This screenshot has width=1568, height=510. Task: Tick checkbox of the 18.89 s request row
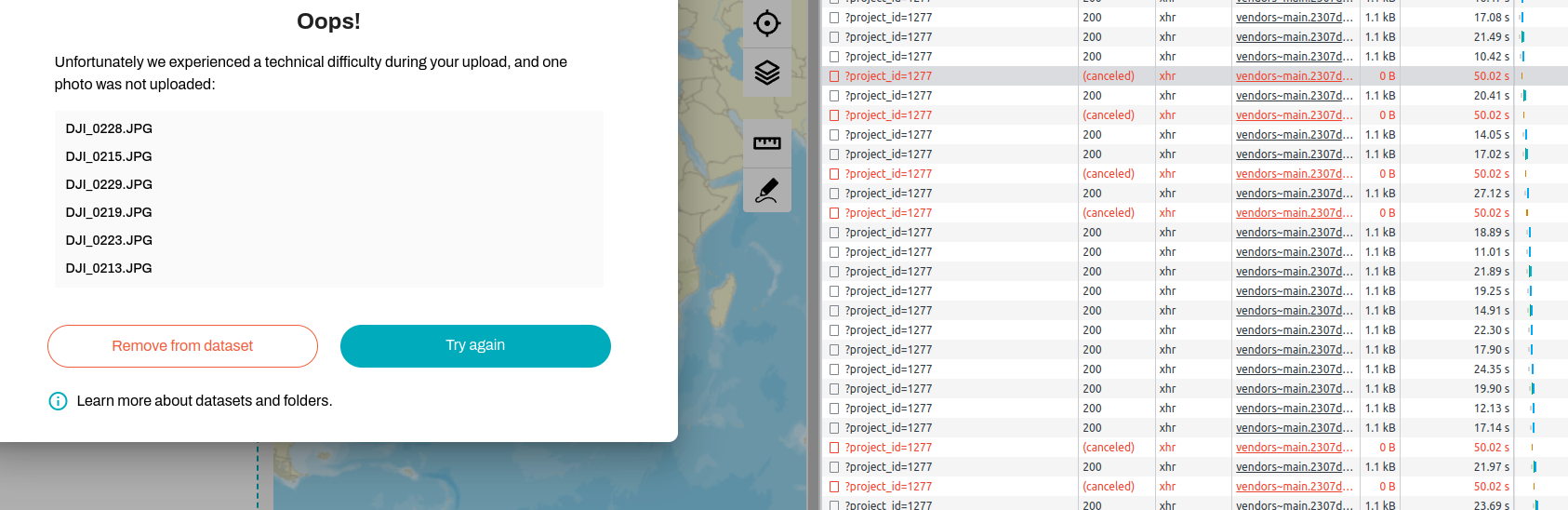point(834,233)
